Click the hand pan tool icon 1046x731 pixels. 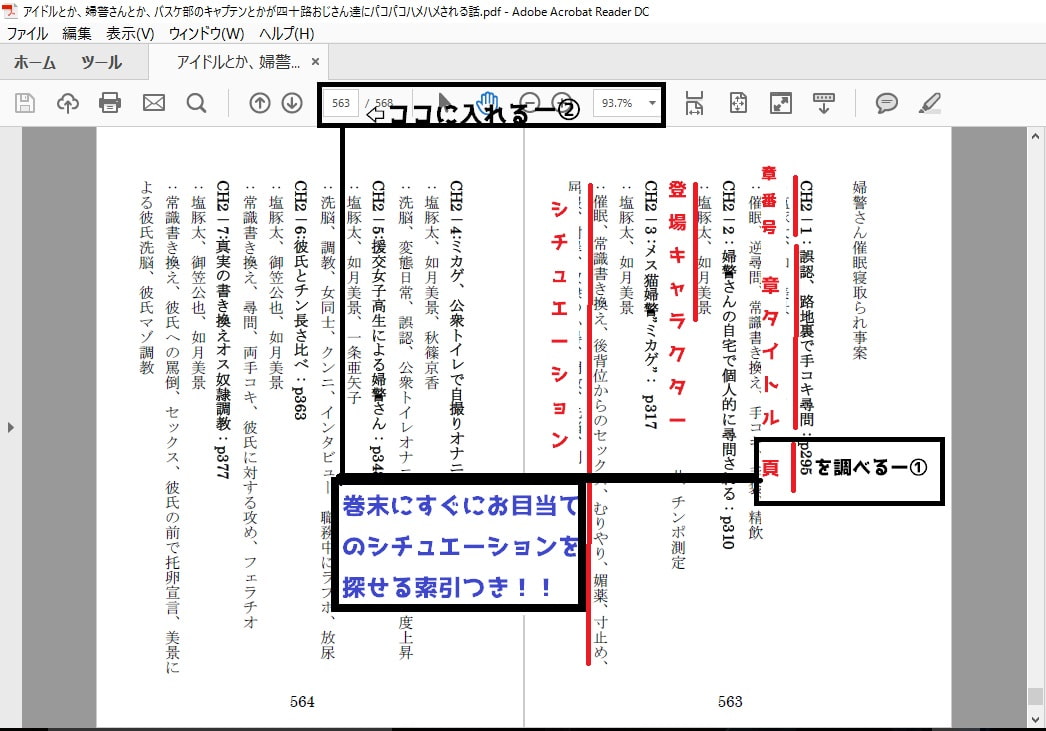[x=488, y=101]
